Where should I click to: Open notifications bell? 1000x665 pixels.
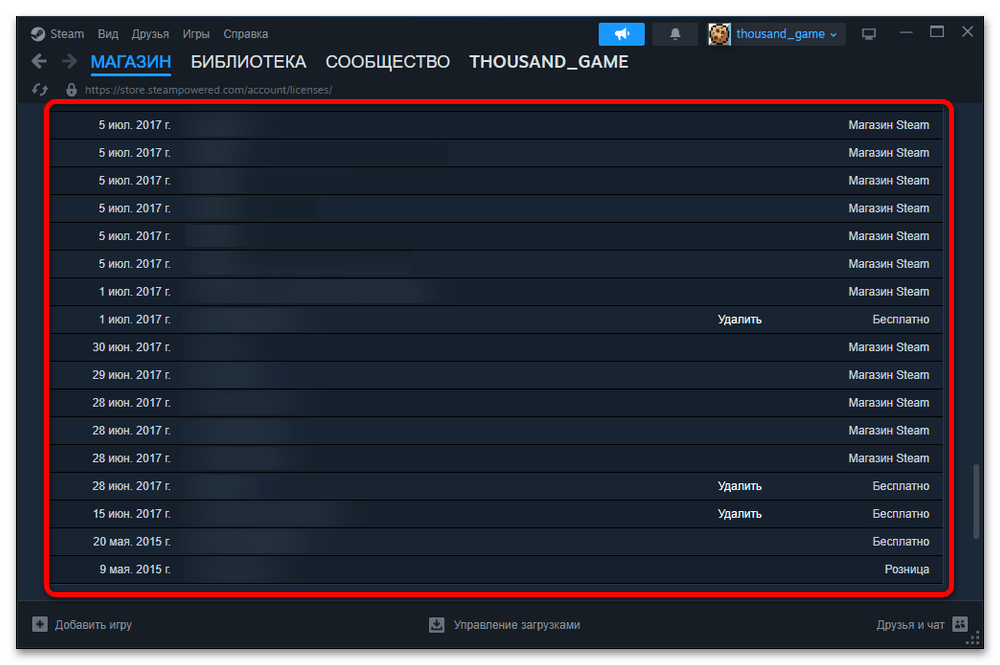click(x=675, y=34)
